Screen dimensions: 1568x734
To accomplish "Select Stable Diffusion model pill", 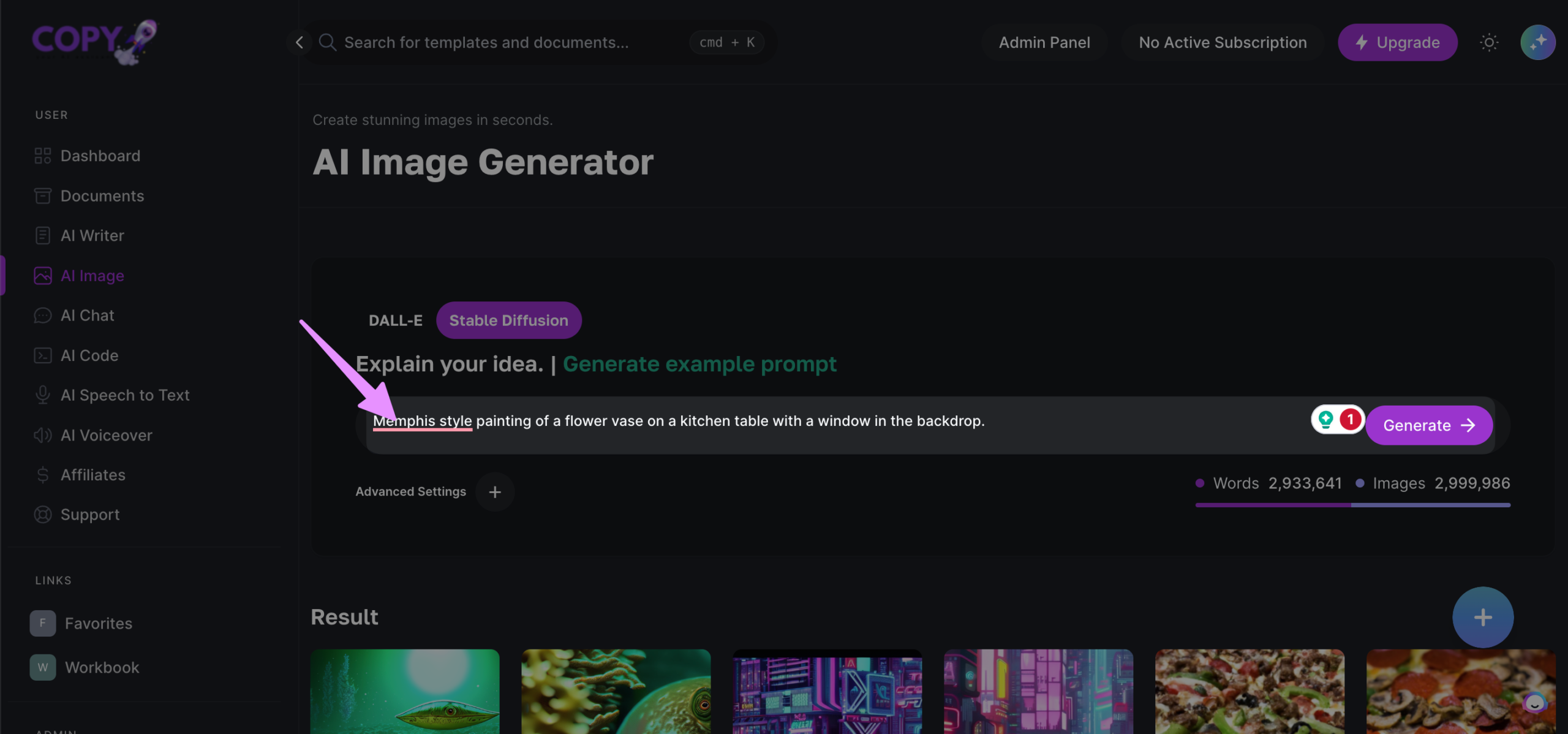I will 508,320.
